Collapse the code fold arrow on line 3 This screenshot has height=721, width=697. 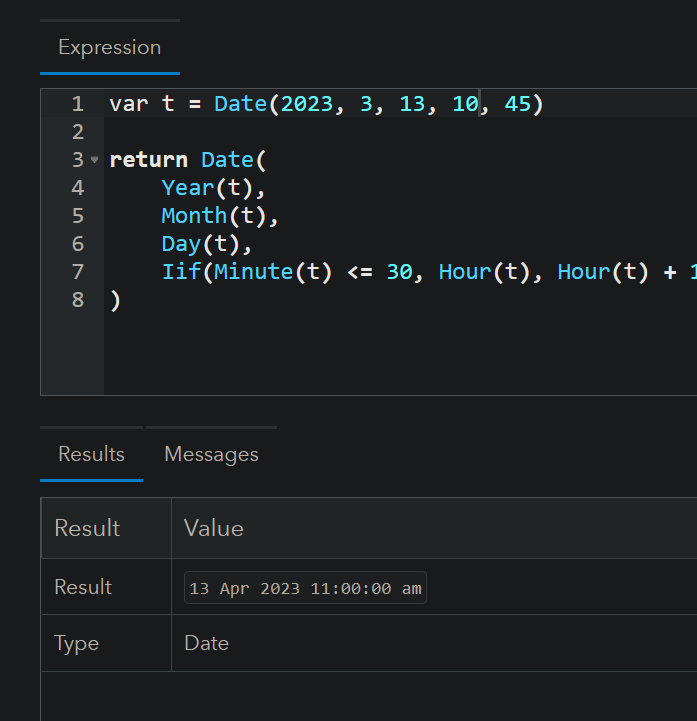pyautogui.click(x=95, y=160)
